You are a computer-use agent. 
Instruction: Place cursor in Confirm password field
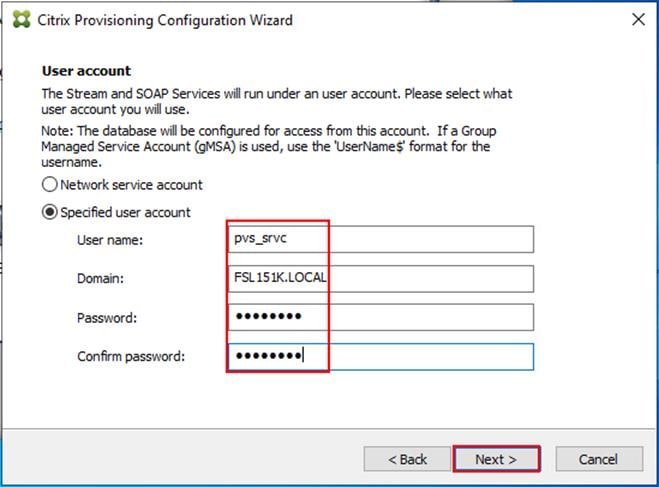(x=381, y=356)
